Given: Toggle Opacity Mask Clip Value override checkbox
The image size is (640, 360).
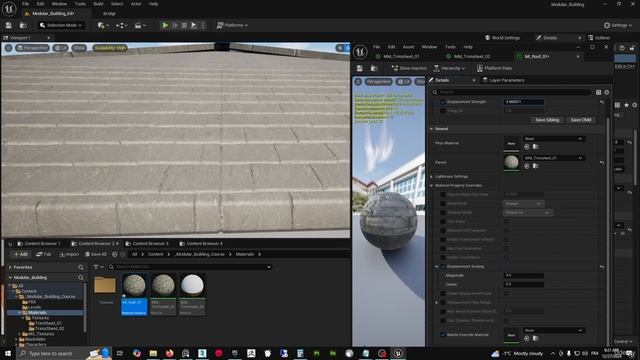Looking at the screenshot, I should point(443,194).
